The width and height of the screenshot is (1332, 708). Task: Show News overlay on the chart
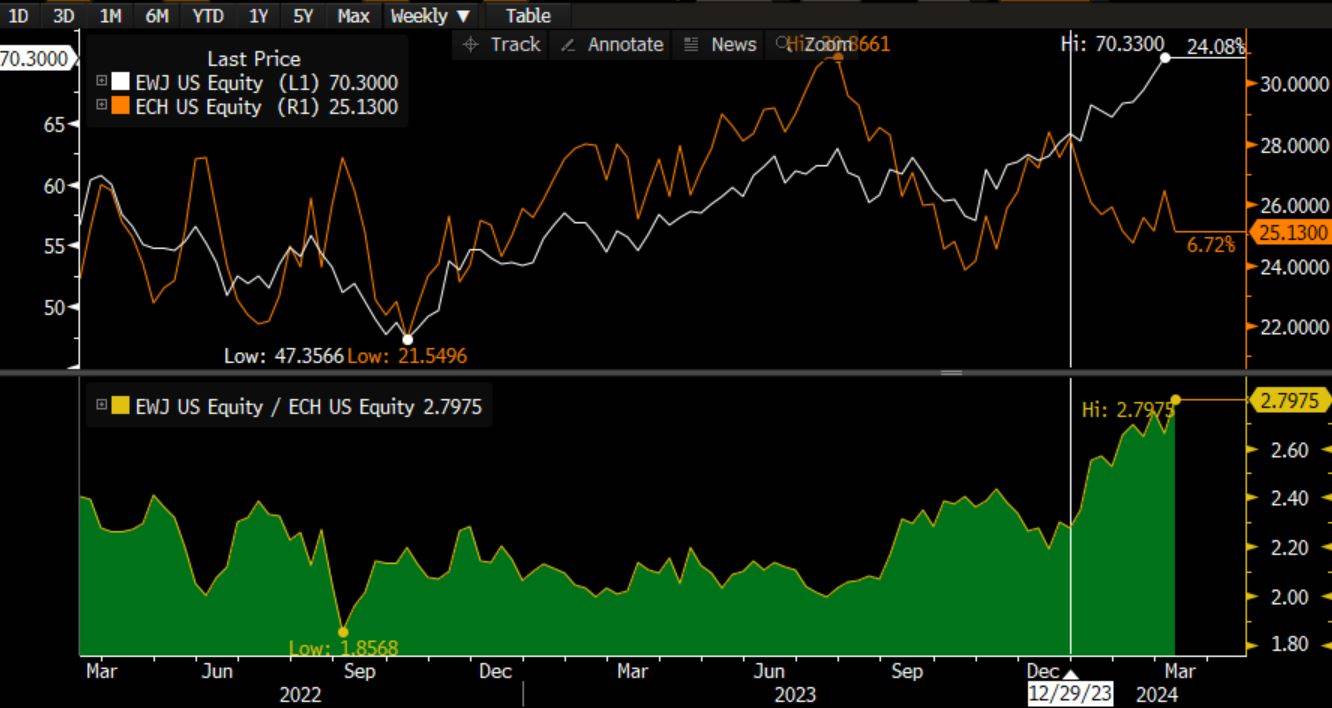pyautogui.click(x=720, y=45)
